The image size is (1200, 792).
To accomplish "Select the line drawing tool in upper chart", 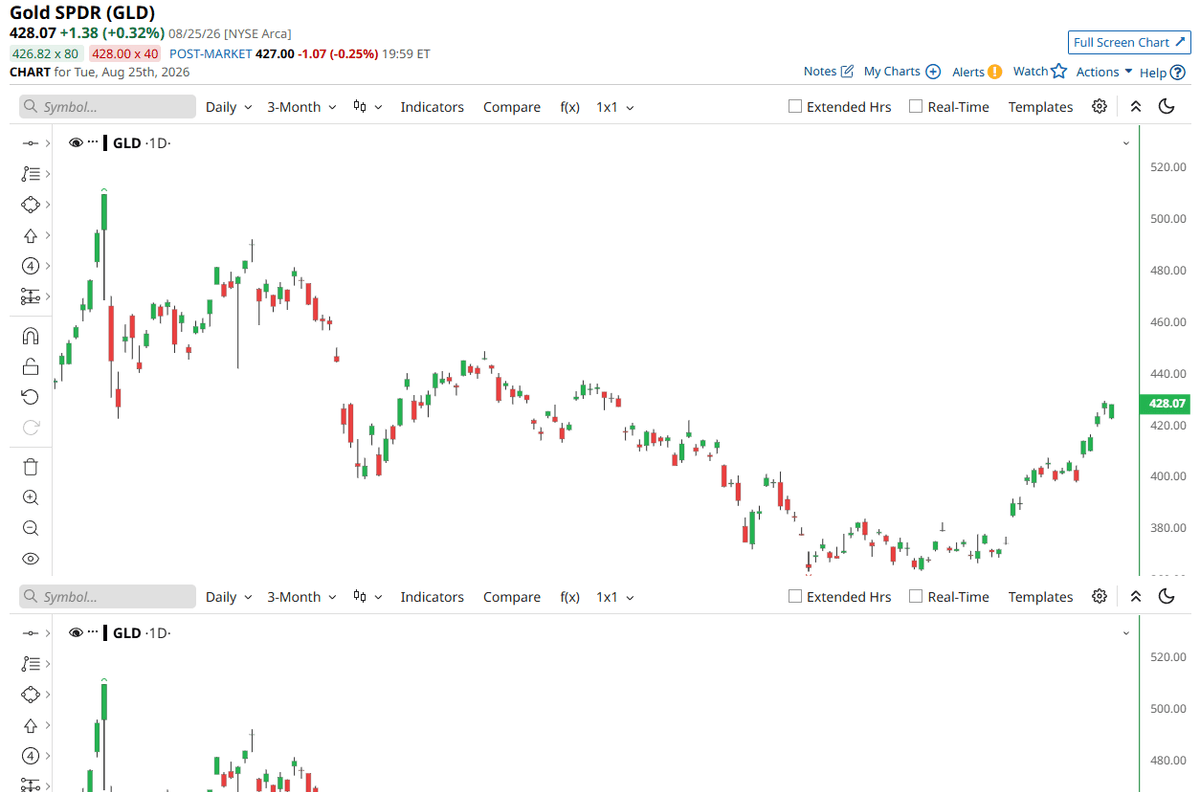I will pos(30,143).
